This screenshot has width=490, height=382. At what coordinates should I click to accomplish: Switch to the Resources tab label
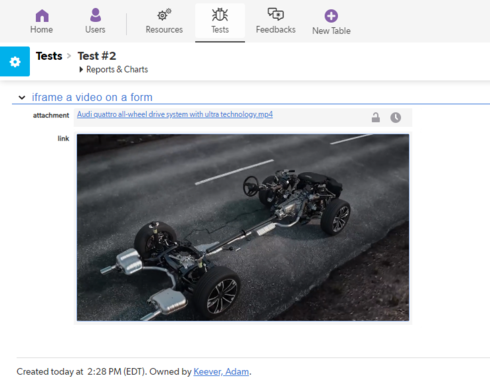pos(164,30)
